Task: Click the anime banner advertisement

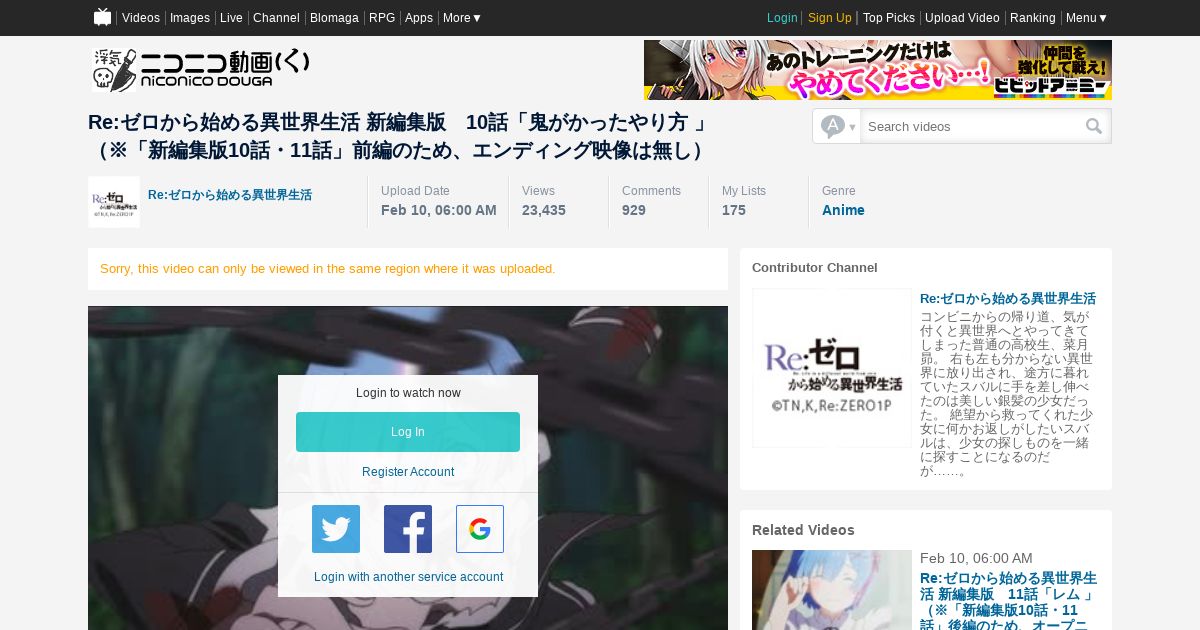Action: [878, 70]
